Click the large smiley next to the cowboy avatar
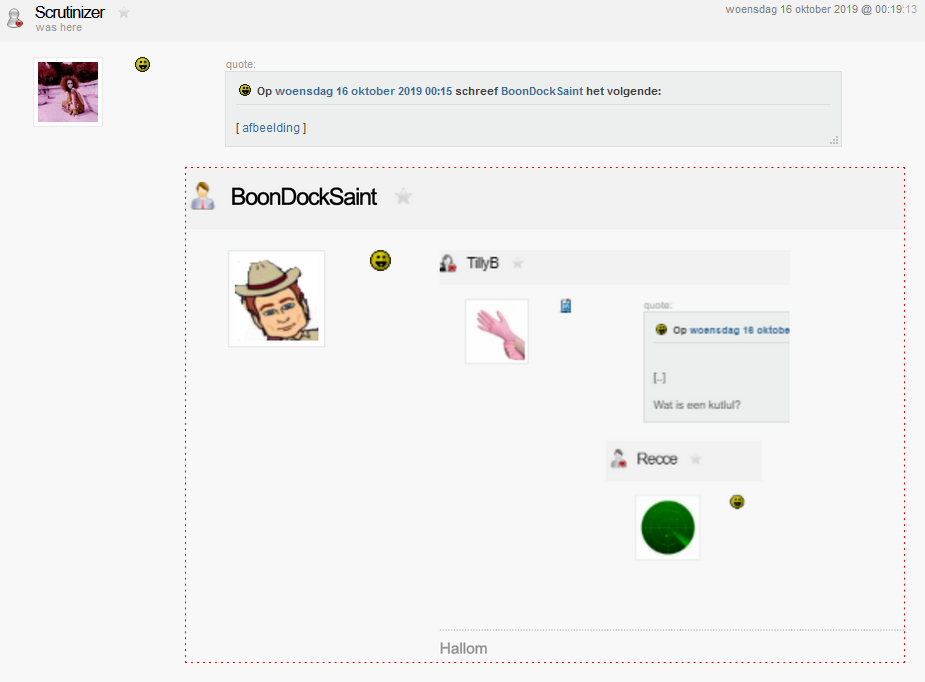This screenshot has height=682, width=925. click(381, 260)
